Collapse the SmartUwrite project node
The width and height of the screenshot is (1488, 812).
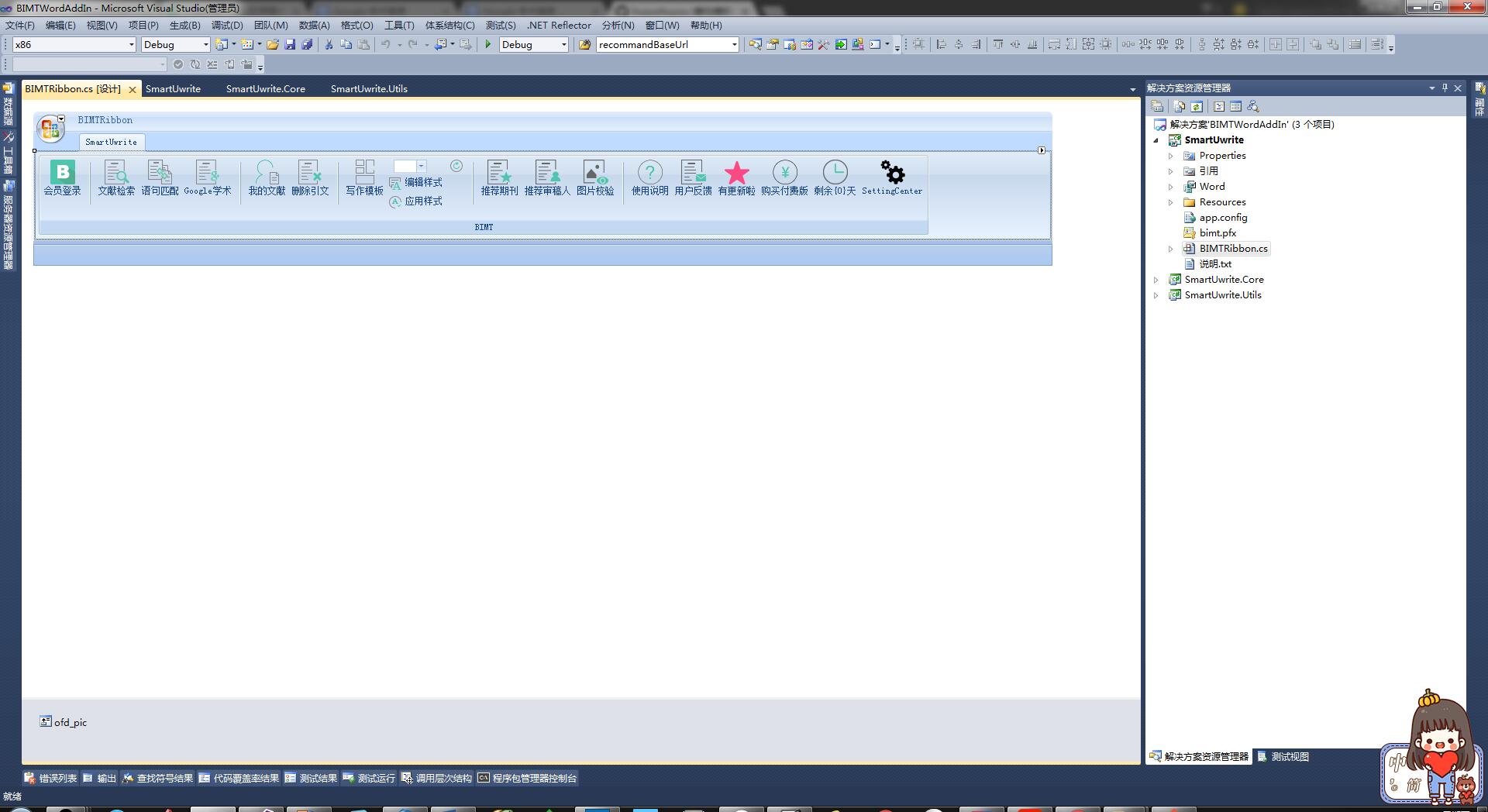[1156, 140]
